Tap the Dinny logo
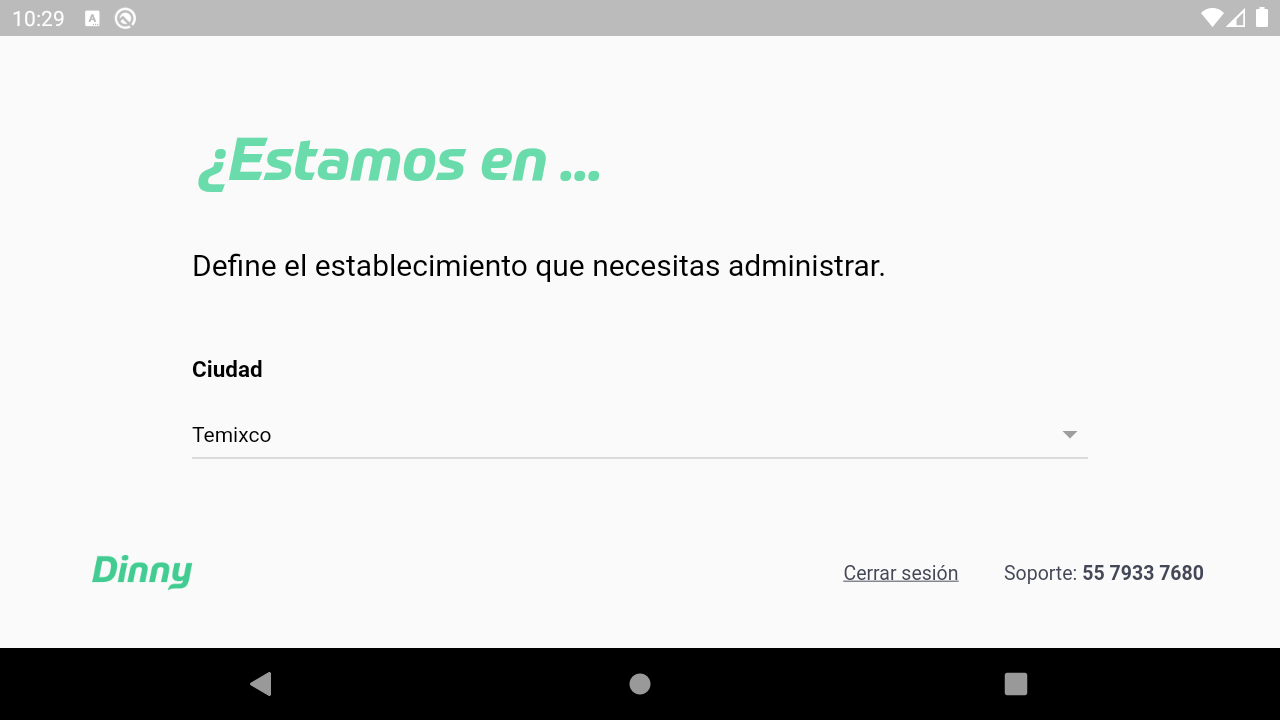The image size is (1280, 720). click(x=142, y=571)
